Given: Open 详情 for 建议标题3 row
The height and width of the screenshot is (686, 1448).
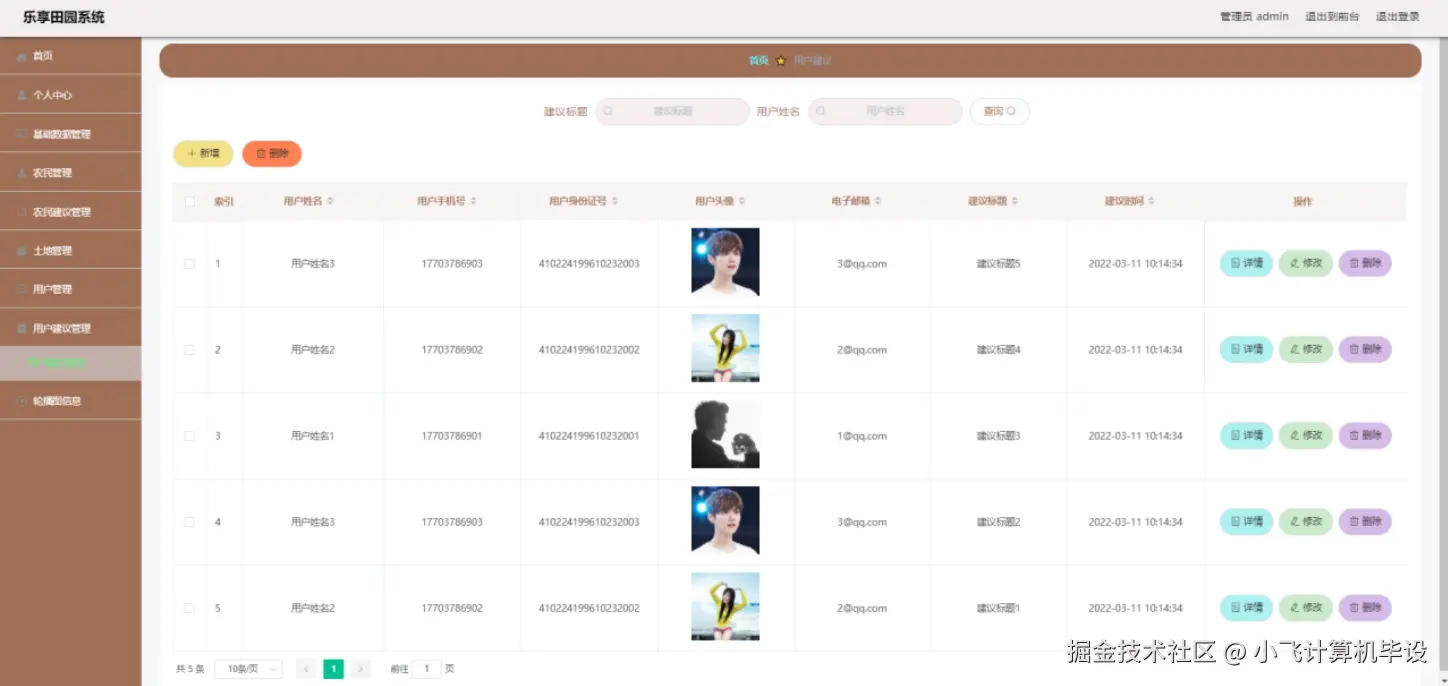Looking at the screenshot, I should pos(1246,435).
